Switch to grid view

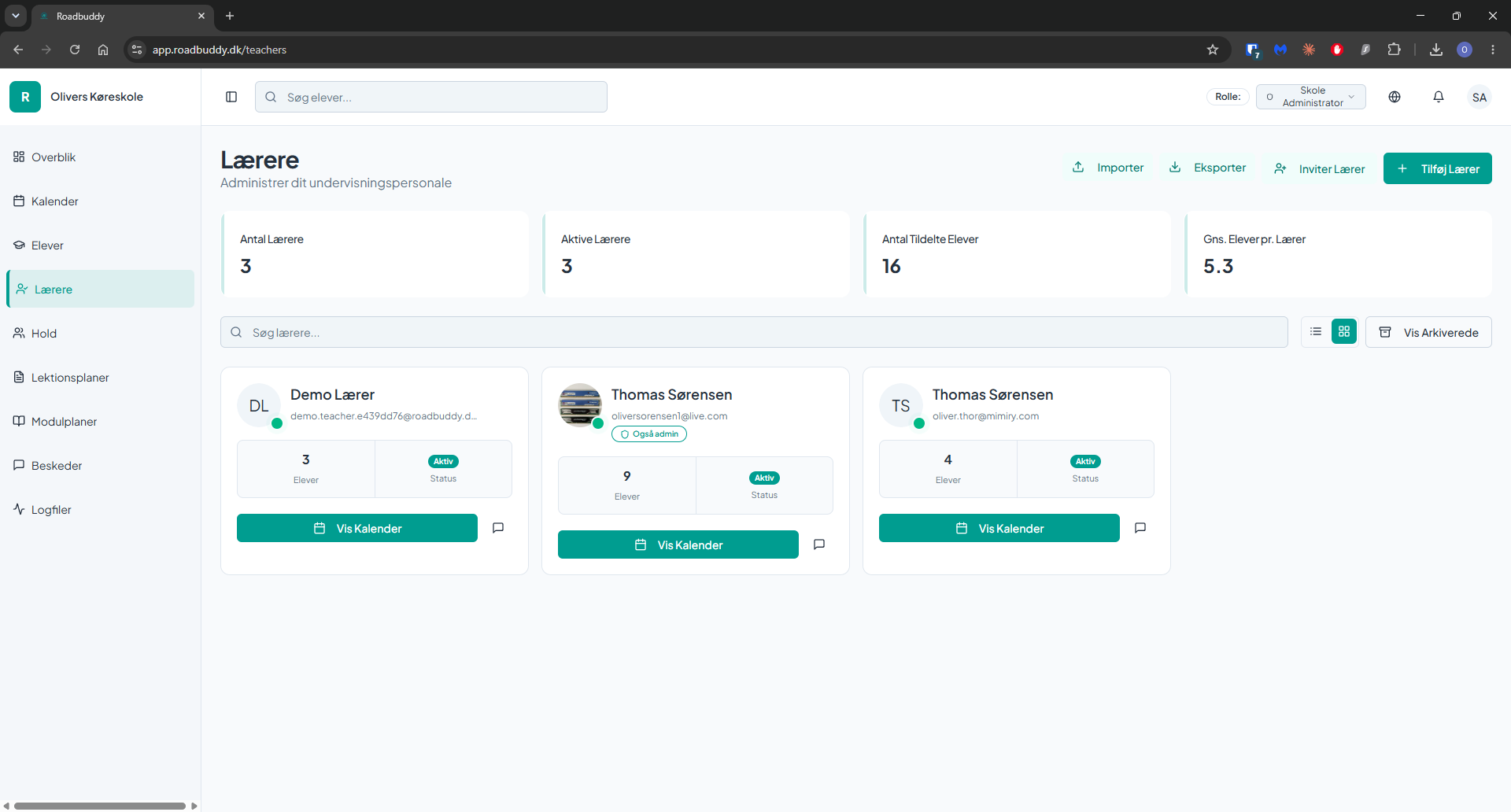[x=1344, y=332]
